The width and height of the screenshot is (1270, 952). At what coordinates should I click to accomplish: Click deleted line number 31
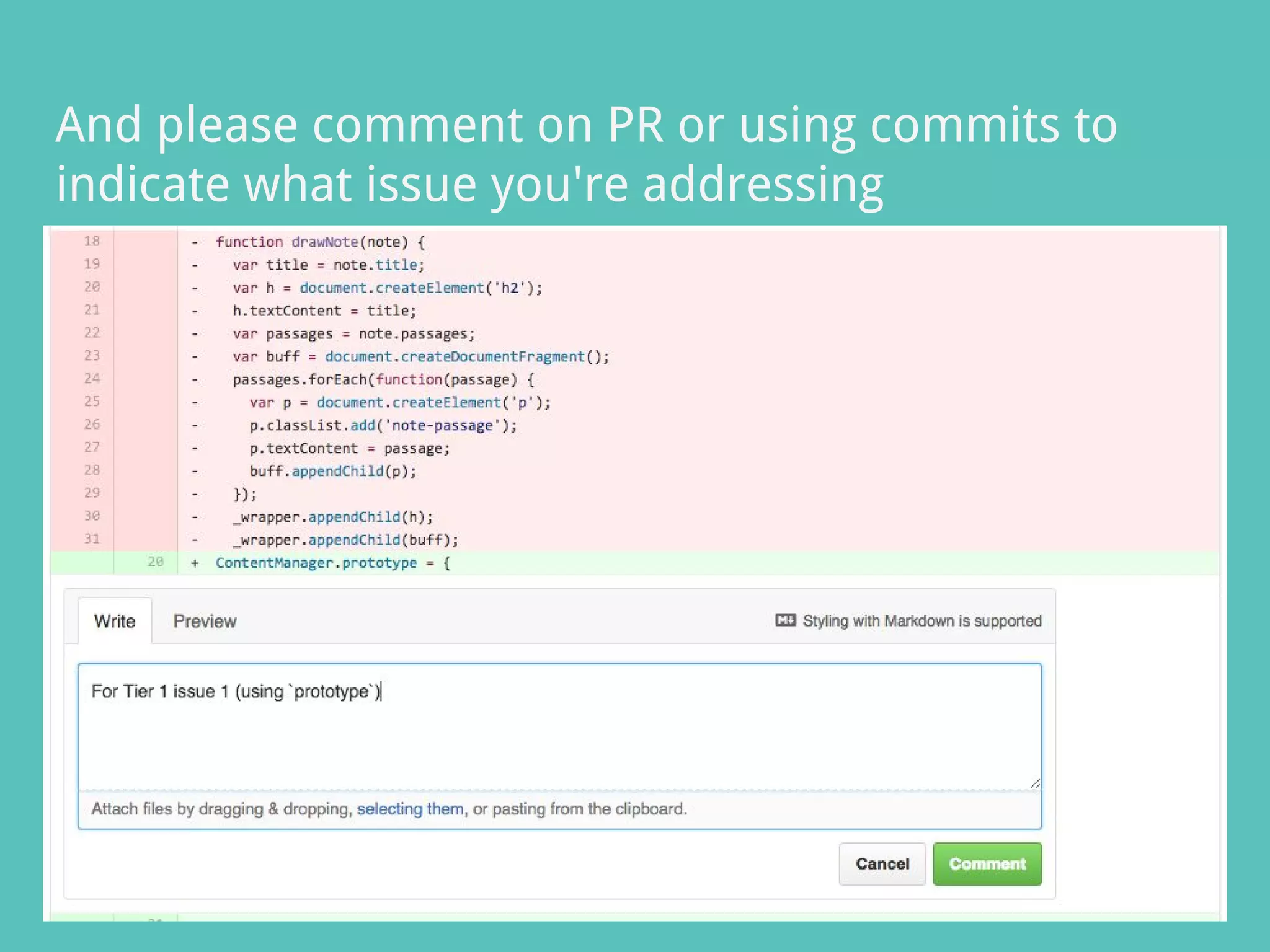click(92, 539)
